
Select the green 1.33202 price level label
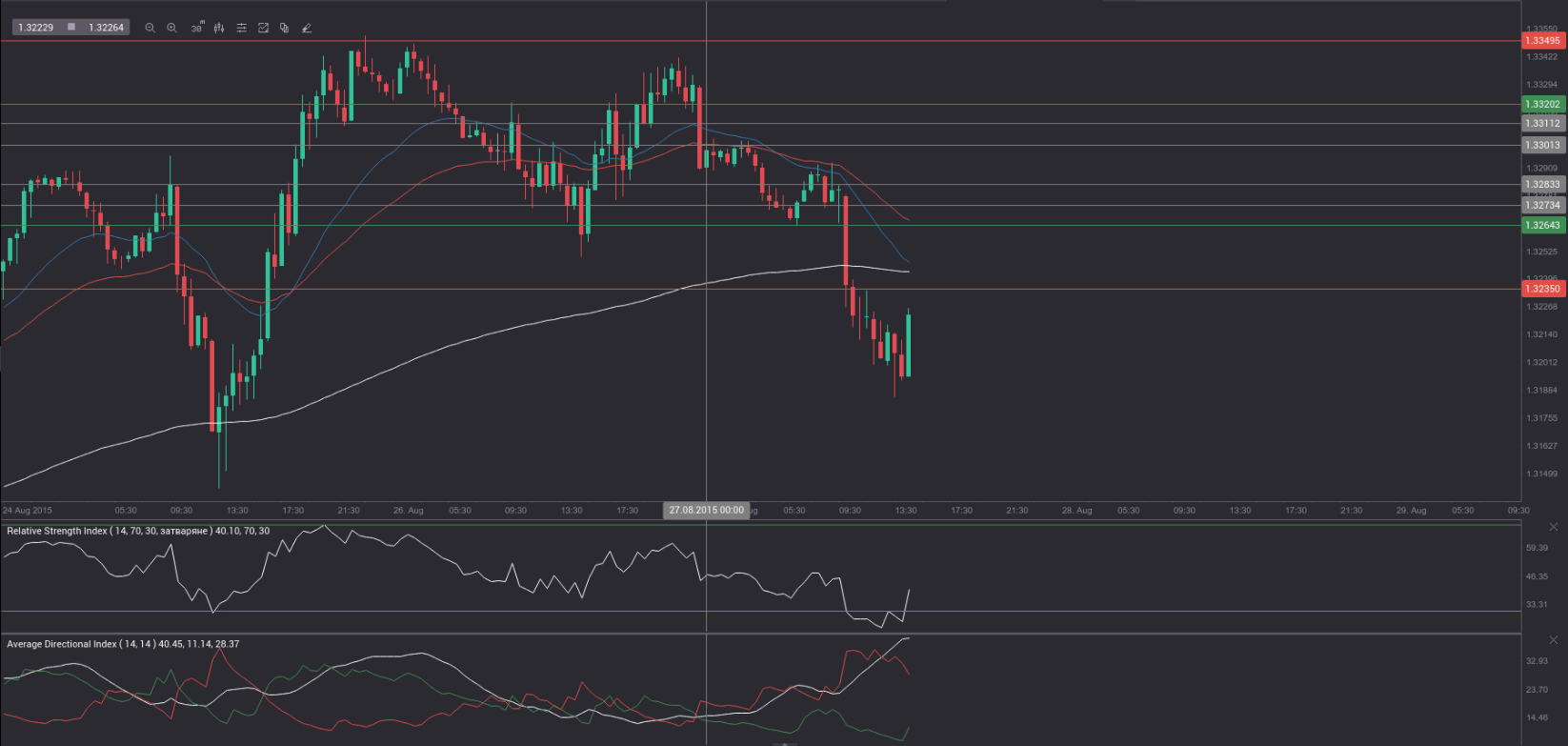click(x=1542, y=105)
